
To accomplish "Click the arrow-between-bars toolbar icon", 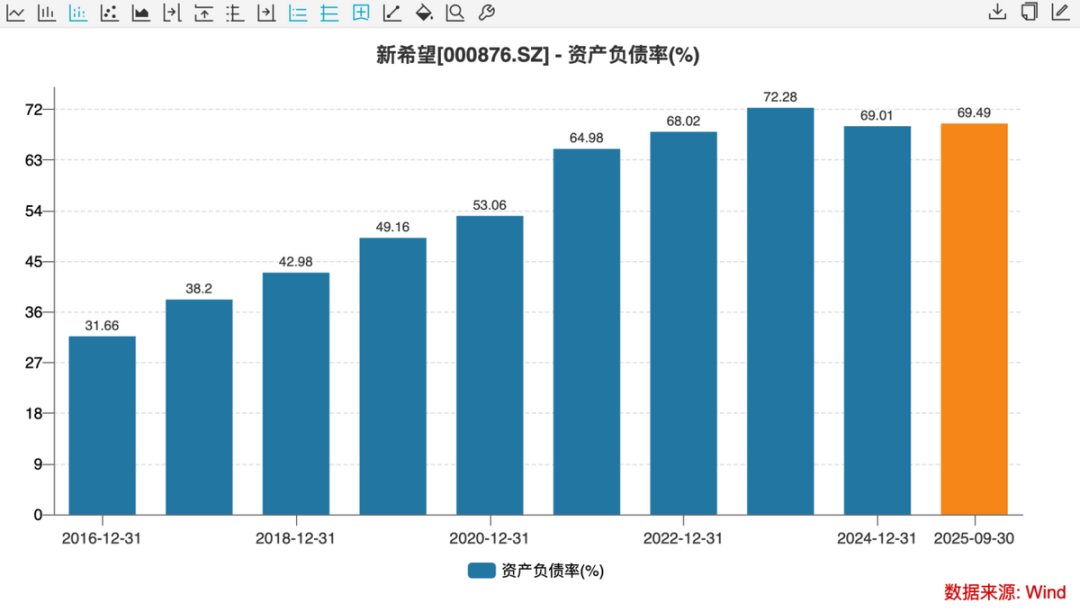I will coord(172,12).
